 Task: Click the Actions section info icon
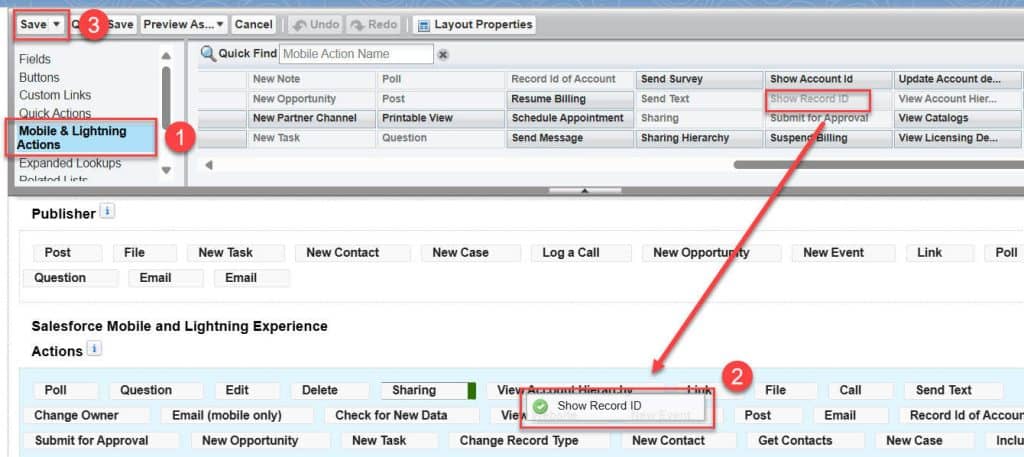(x=94, y=349)
